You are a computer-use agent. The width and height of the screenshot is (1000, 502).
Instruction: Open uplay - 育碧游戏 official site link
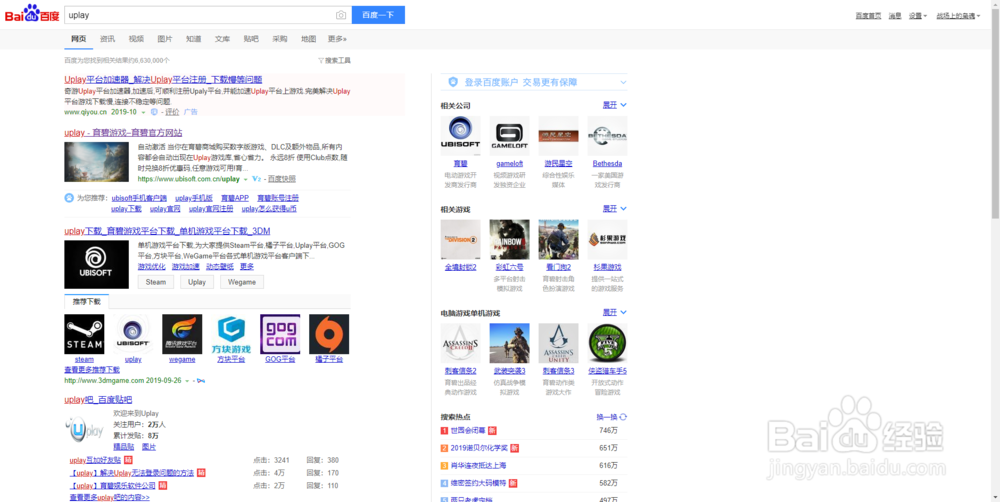pyautogui.click(x=123, y=133)
